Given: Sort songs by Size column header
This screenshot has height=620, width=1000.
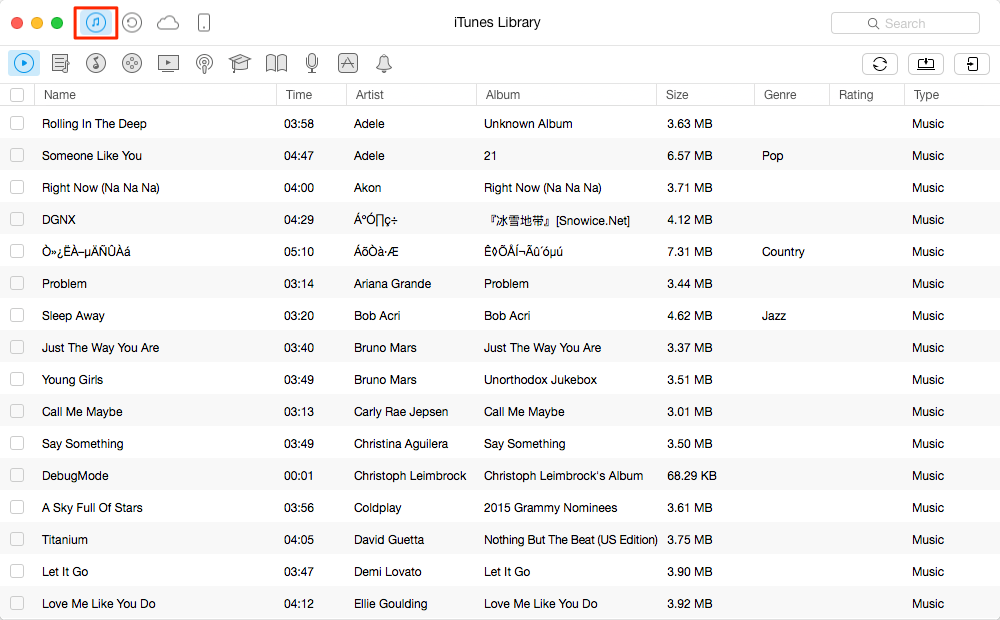Looking at the screenshot, I should 677,95.
